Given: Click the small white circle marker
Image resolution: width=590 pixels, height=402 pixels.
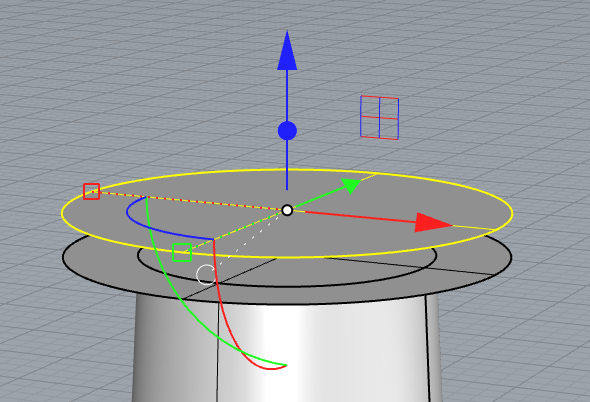Looking at the screenshot, I should pyautogui.click(x=206, y=275).
